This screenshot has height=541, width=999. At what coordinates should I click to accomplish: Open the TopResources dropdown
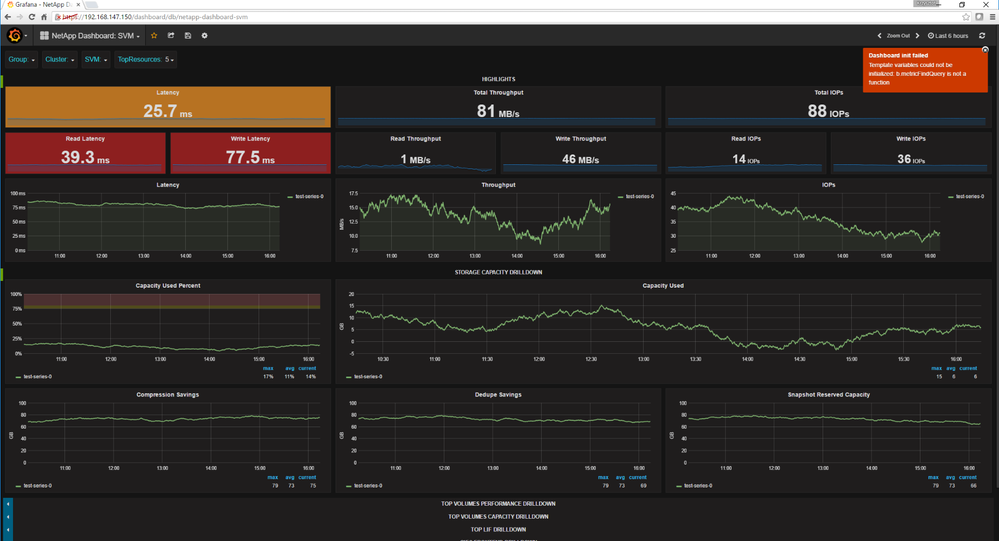[146, 60]
